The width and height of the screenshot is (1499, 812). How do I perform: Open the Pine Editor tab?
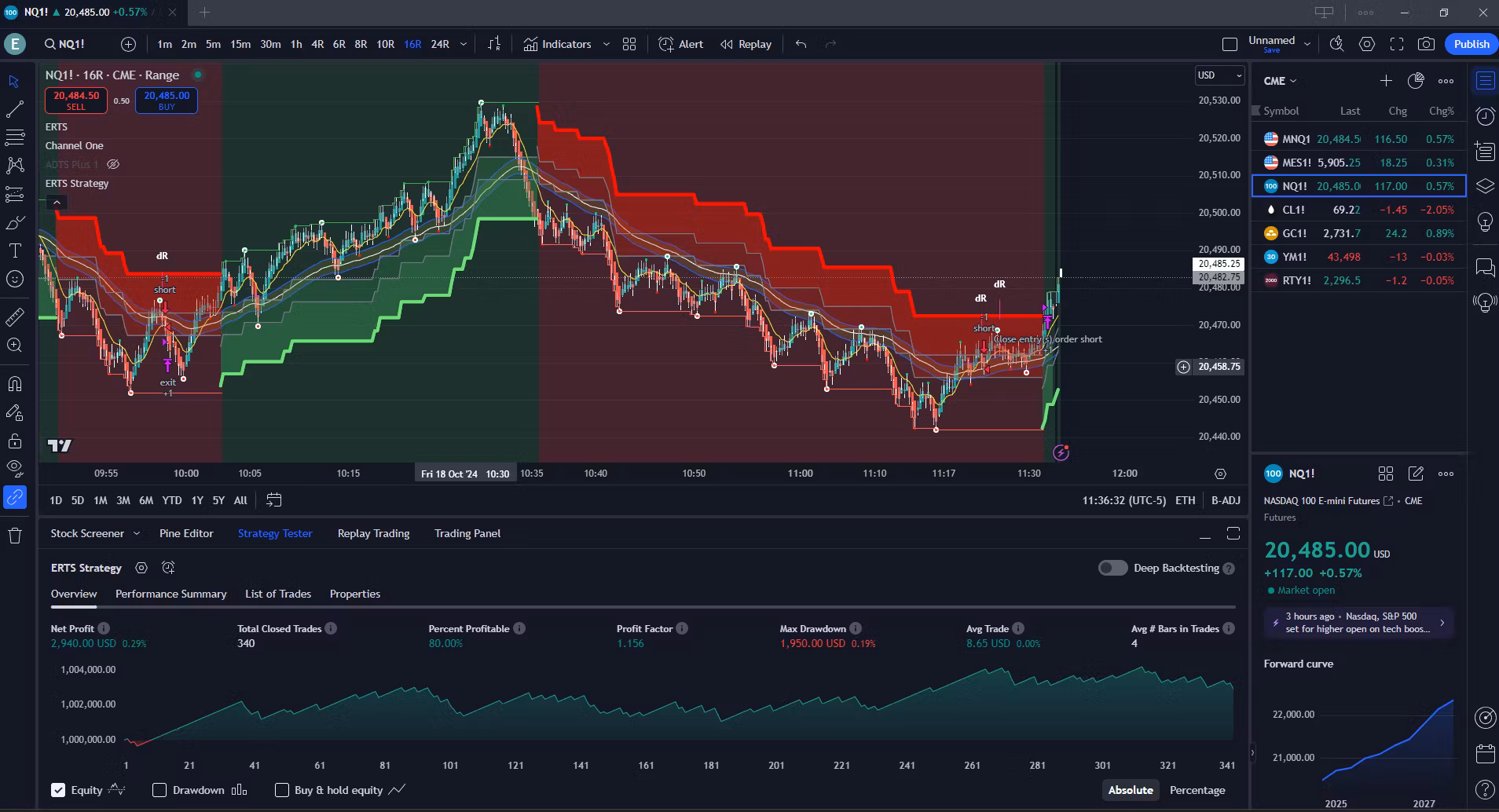pos(186,533)
